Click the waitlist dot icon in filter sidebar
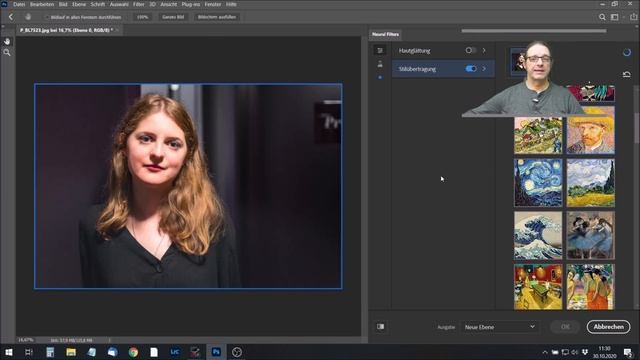 [x=380, y=77]
